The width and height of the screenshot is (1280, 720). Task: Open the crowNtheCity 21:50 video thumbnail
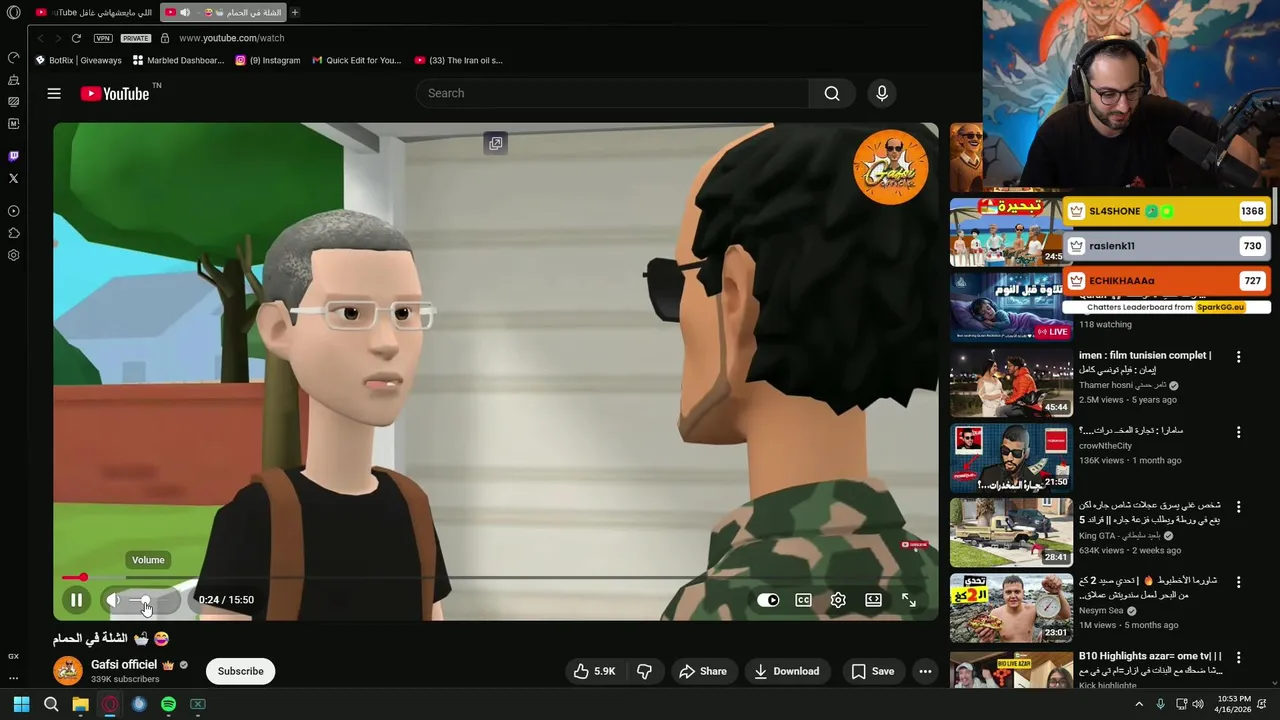point(1011,458)
